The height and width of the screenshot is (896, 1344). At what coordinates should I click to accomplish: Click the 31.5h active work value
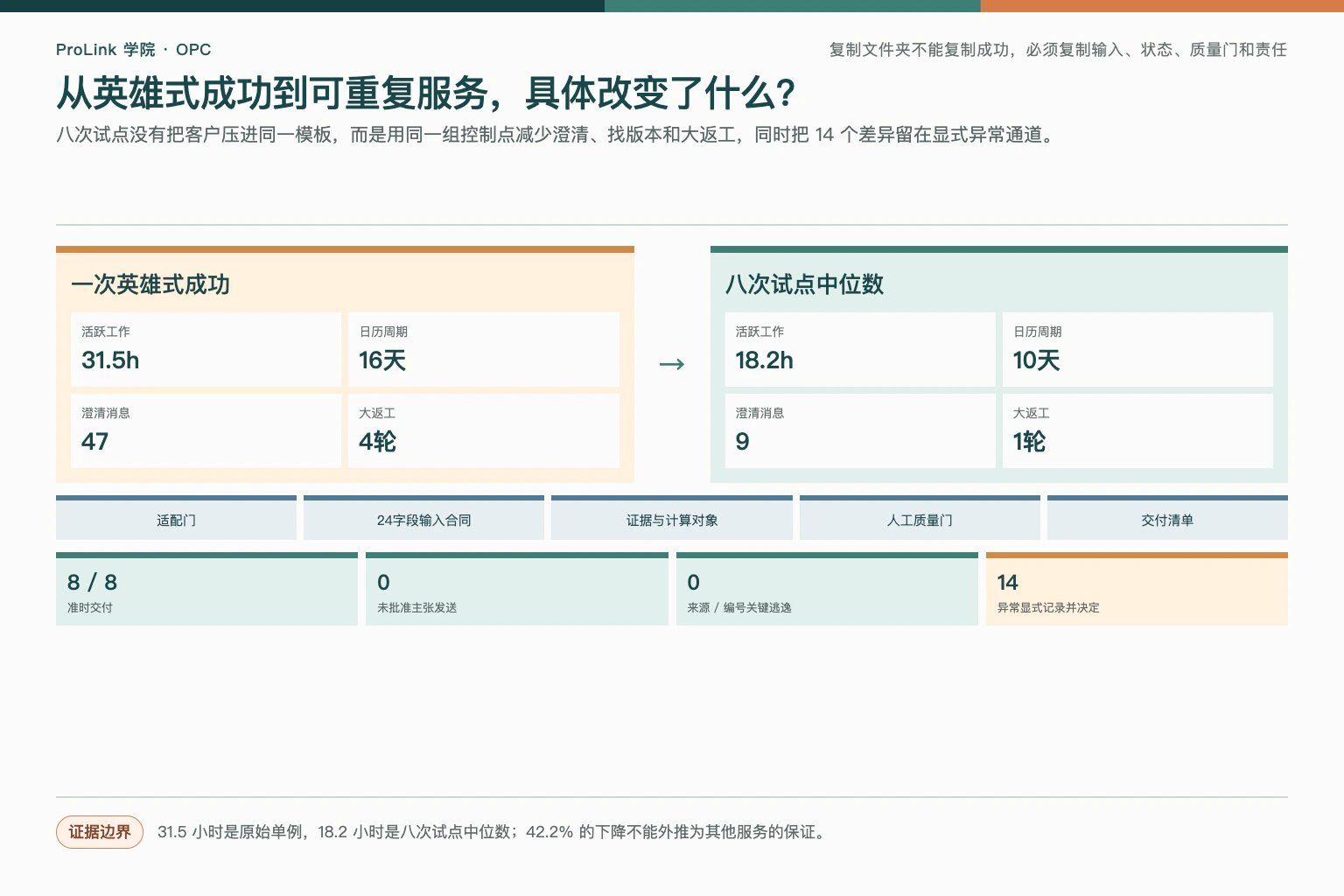[x=110, y=360]
